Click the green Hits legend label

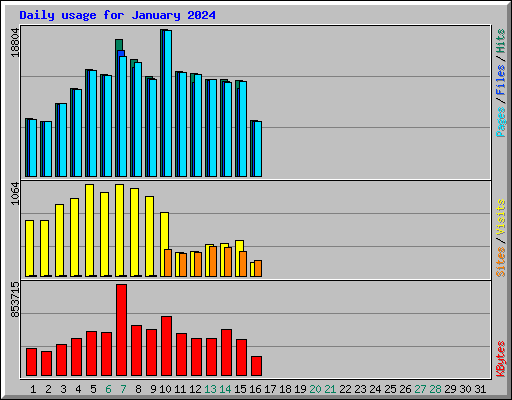[501, 41]
